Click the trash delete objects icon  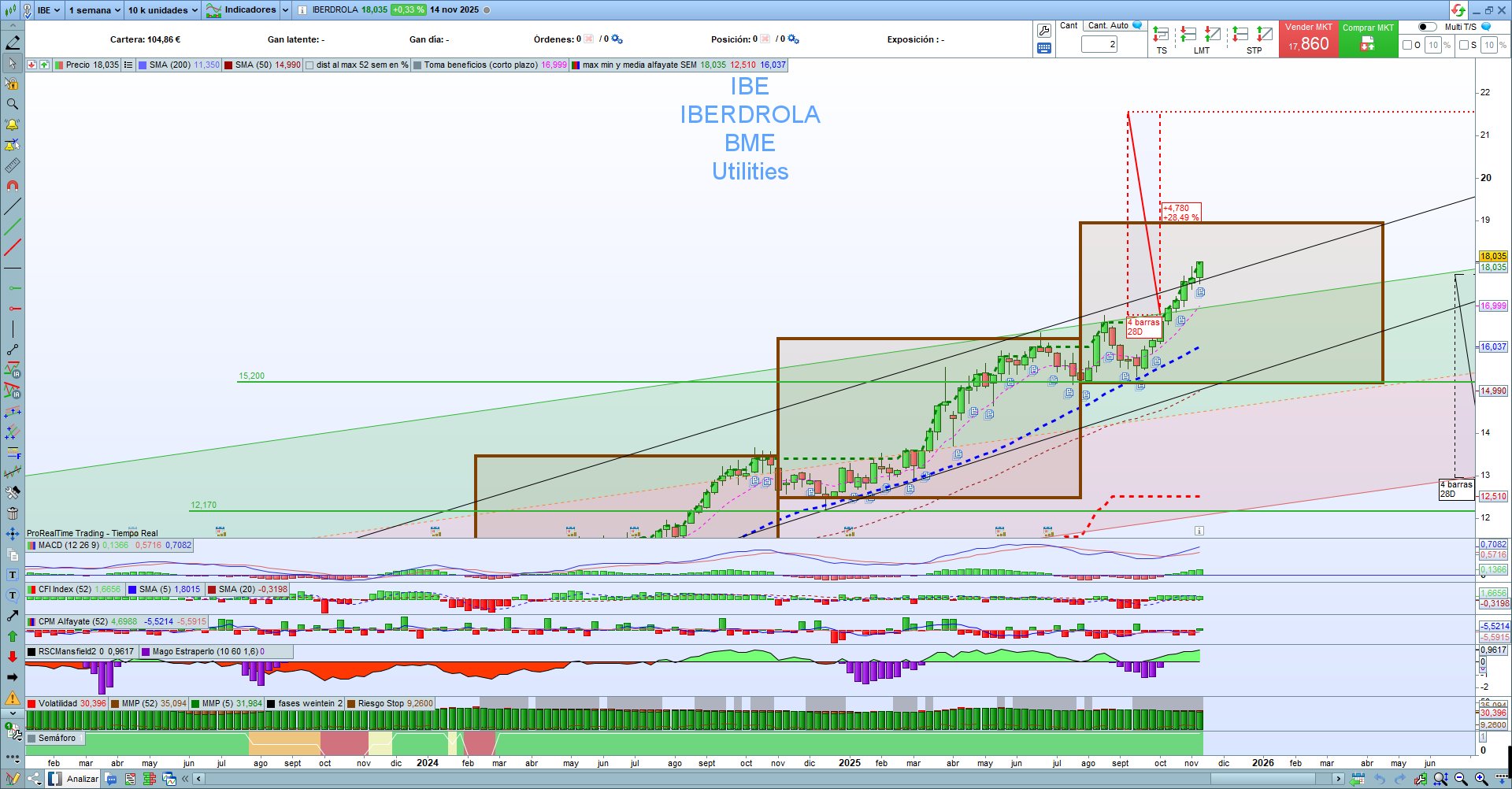tap(13, 513)
